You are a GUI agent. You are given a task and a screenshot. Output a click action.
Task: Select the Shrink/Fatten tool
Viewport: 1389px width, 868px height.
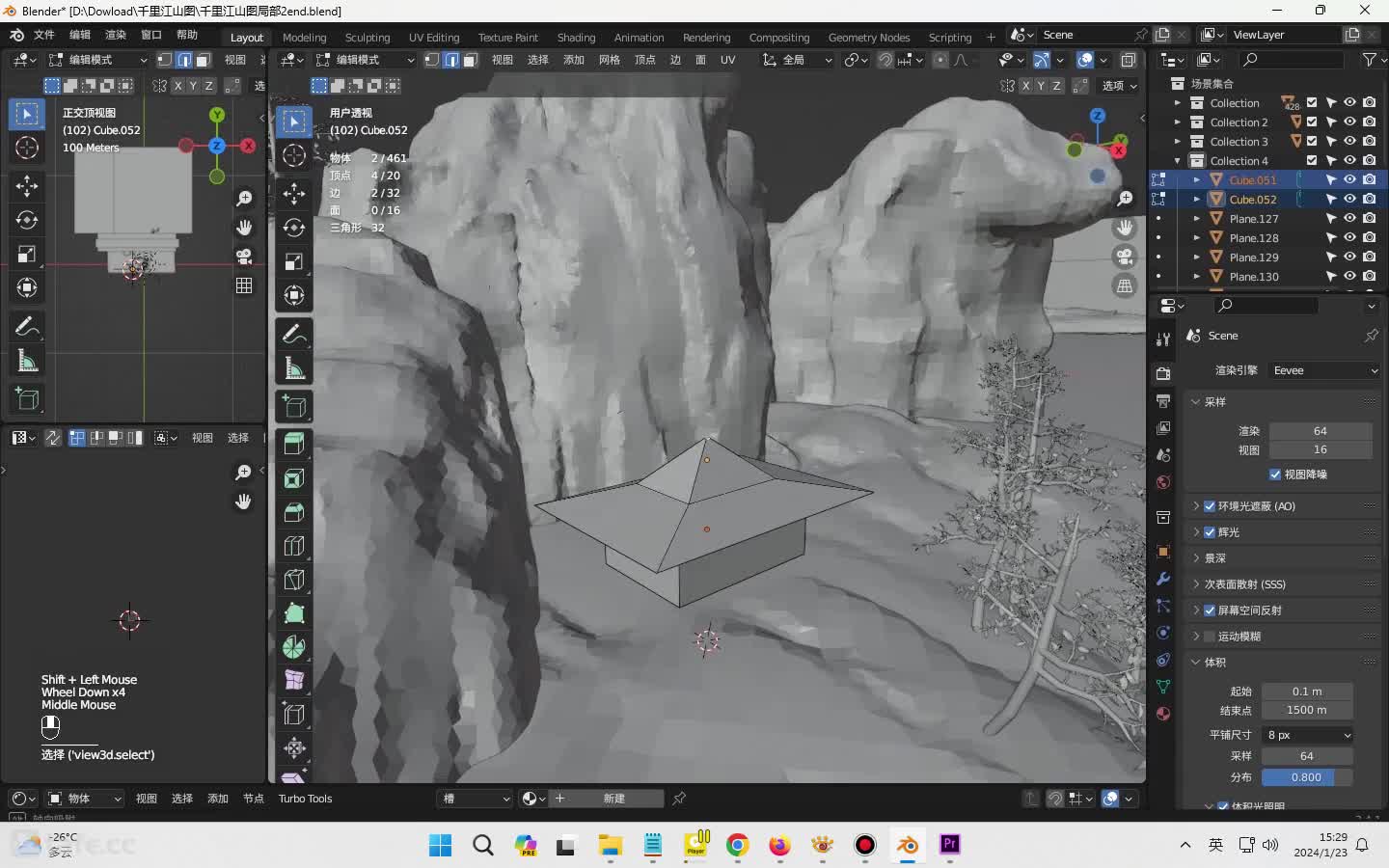[294, 748]
